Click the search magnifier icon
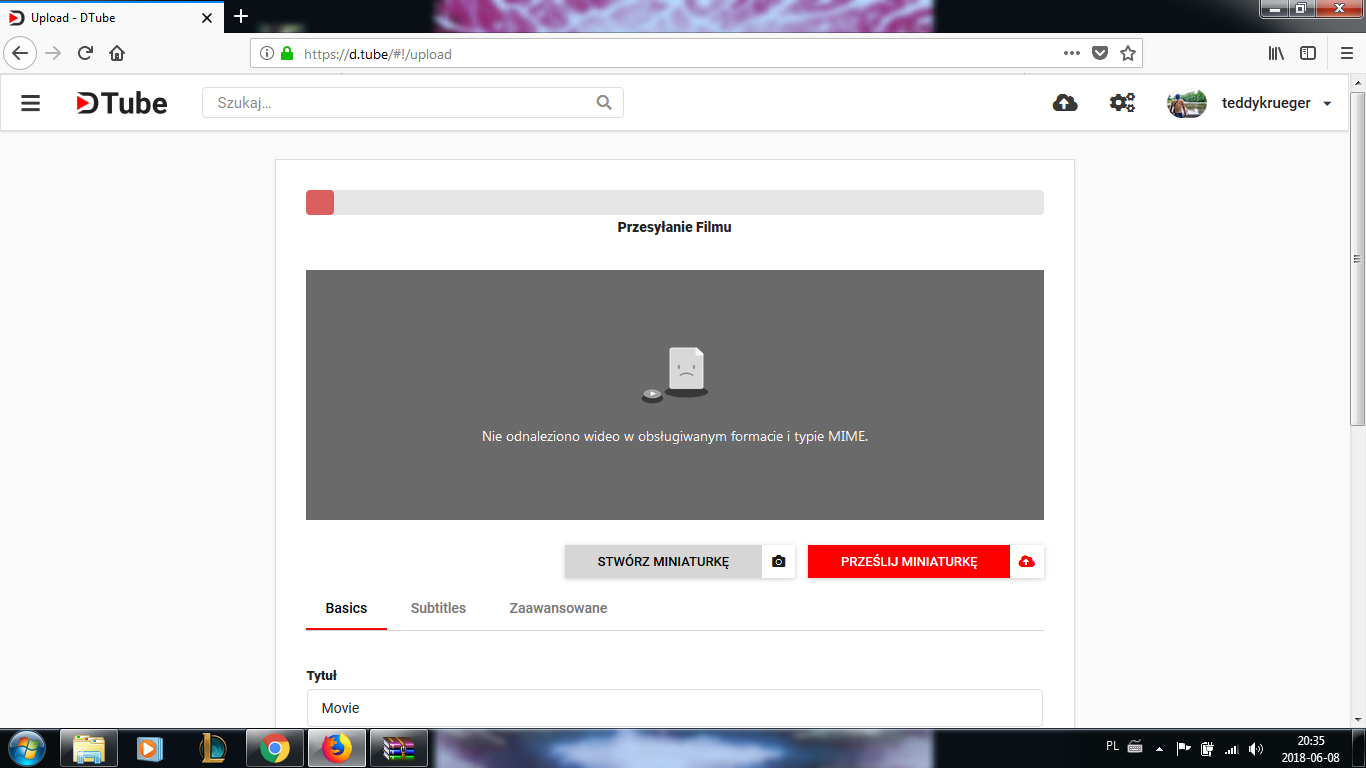This screenshot has width=1366, height=768. 604,102
